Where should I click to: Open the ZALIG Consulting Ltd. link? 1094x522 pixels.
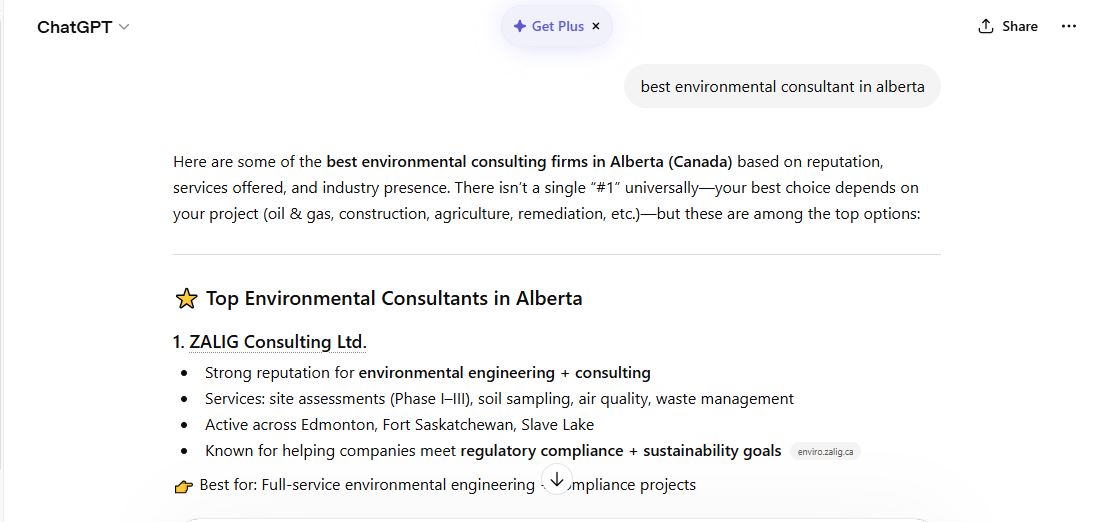click(x=277, y=342)
